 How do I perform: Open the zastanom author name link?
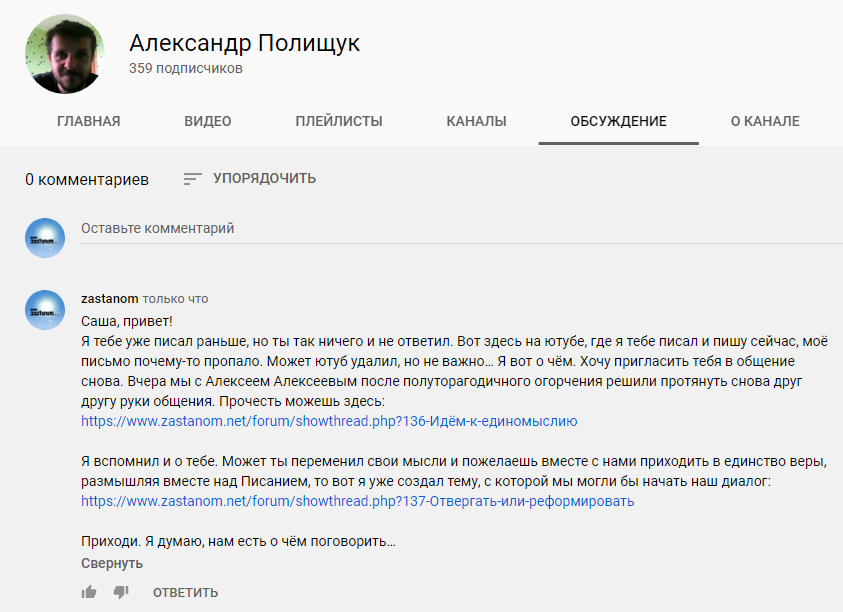[x=110, y=298]
